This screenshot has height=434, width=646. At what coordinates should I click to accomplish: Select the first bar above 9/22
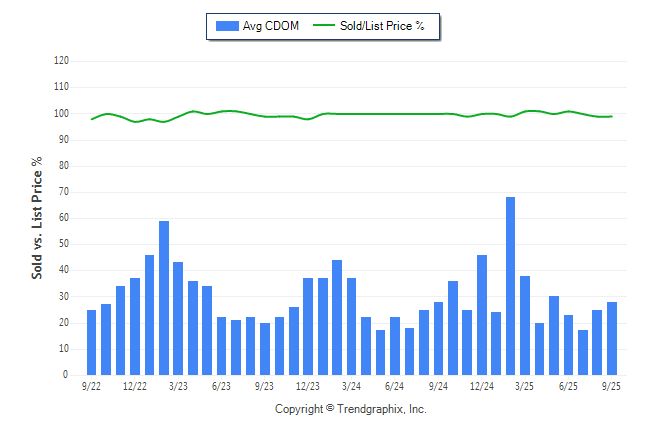pyautogui.click(x=92, y=342)
